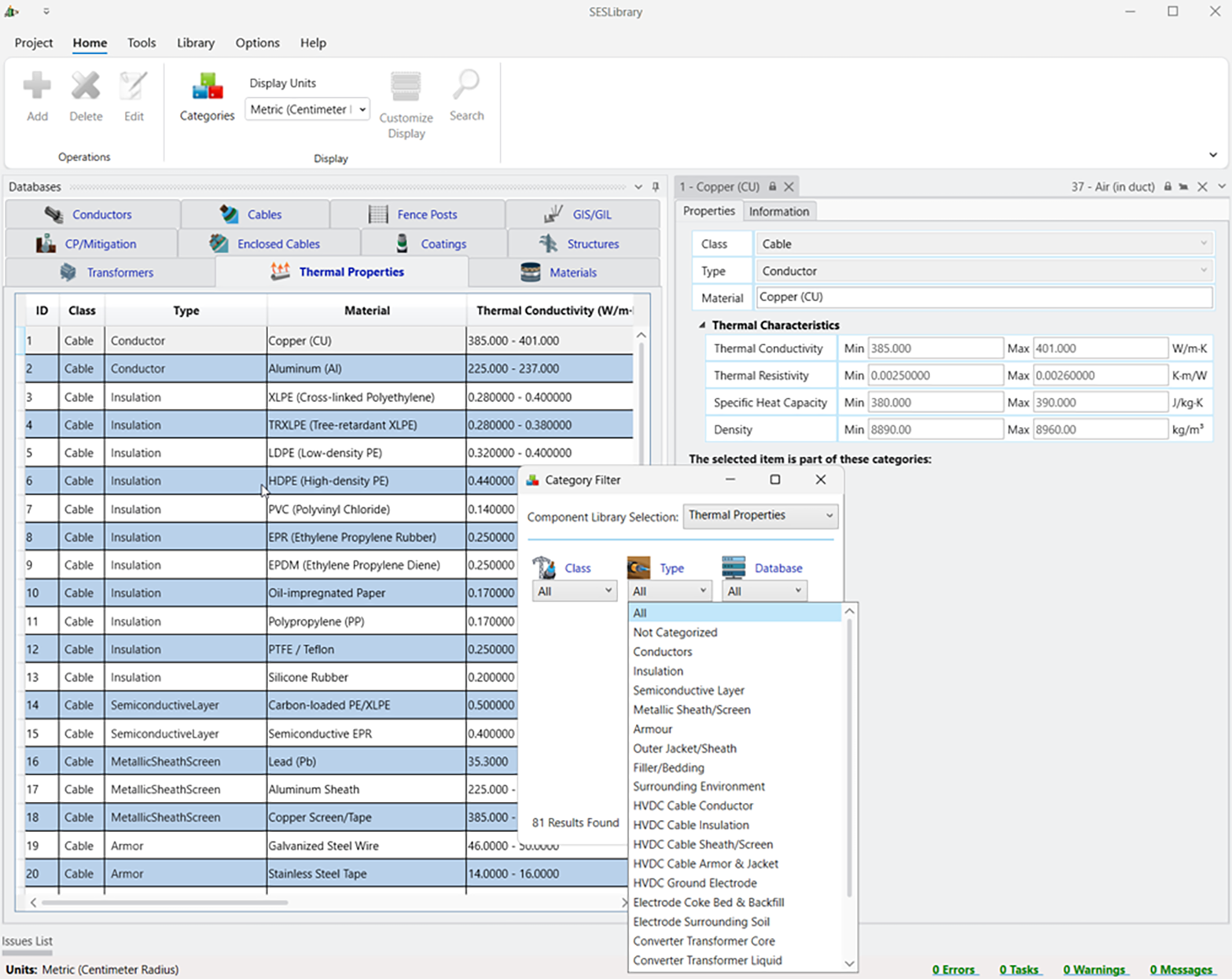Click the Database icon in Category Filter
The width and height of the screenshot is (1232, 979).
point(734,567)
